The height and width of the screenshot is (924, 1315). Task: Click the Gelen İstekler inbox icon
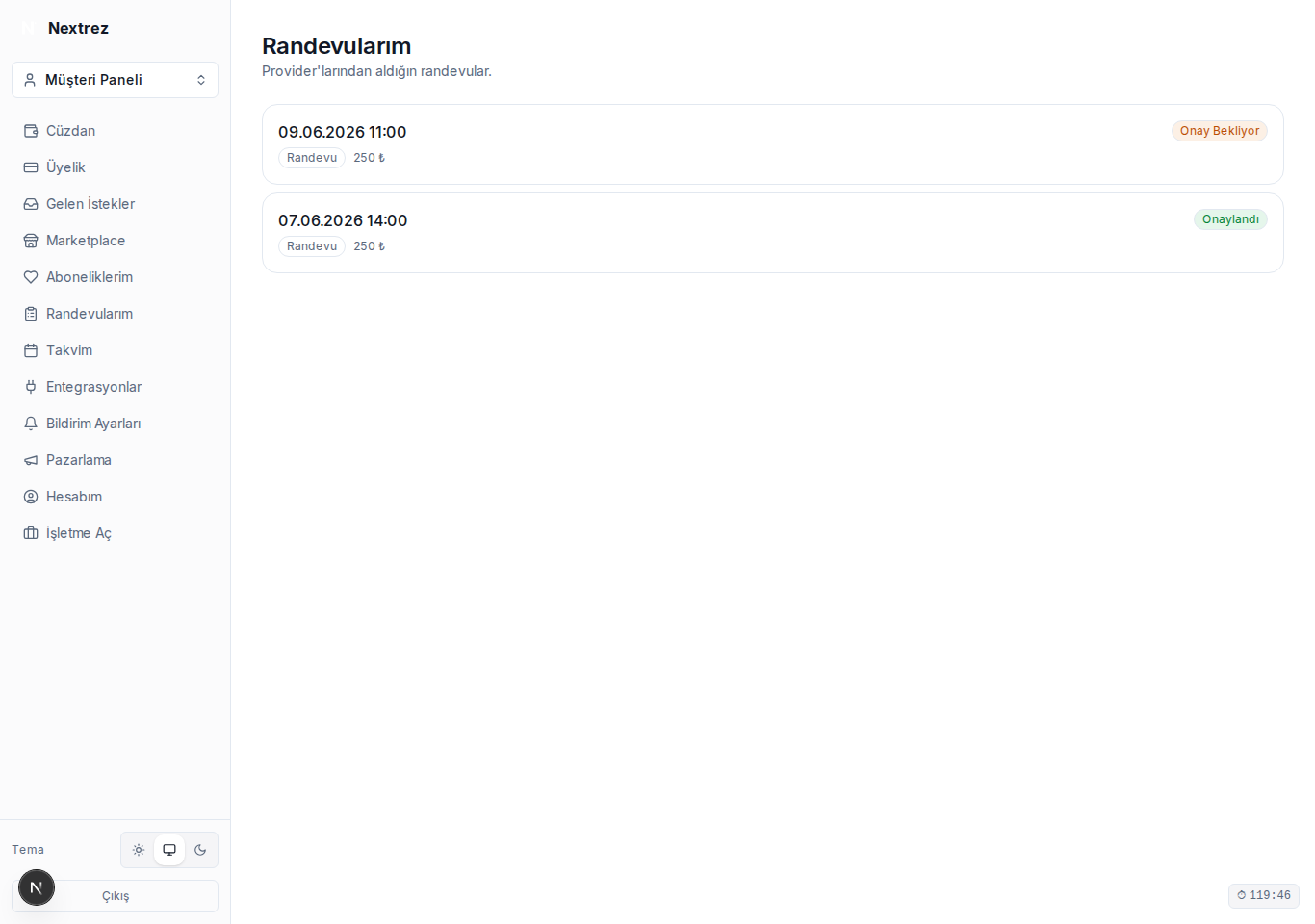31,204
